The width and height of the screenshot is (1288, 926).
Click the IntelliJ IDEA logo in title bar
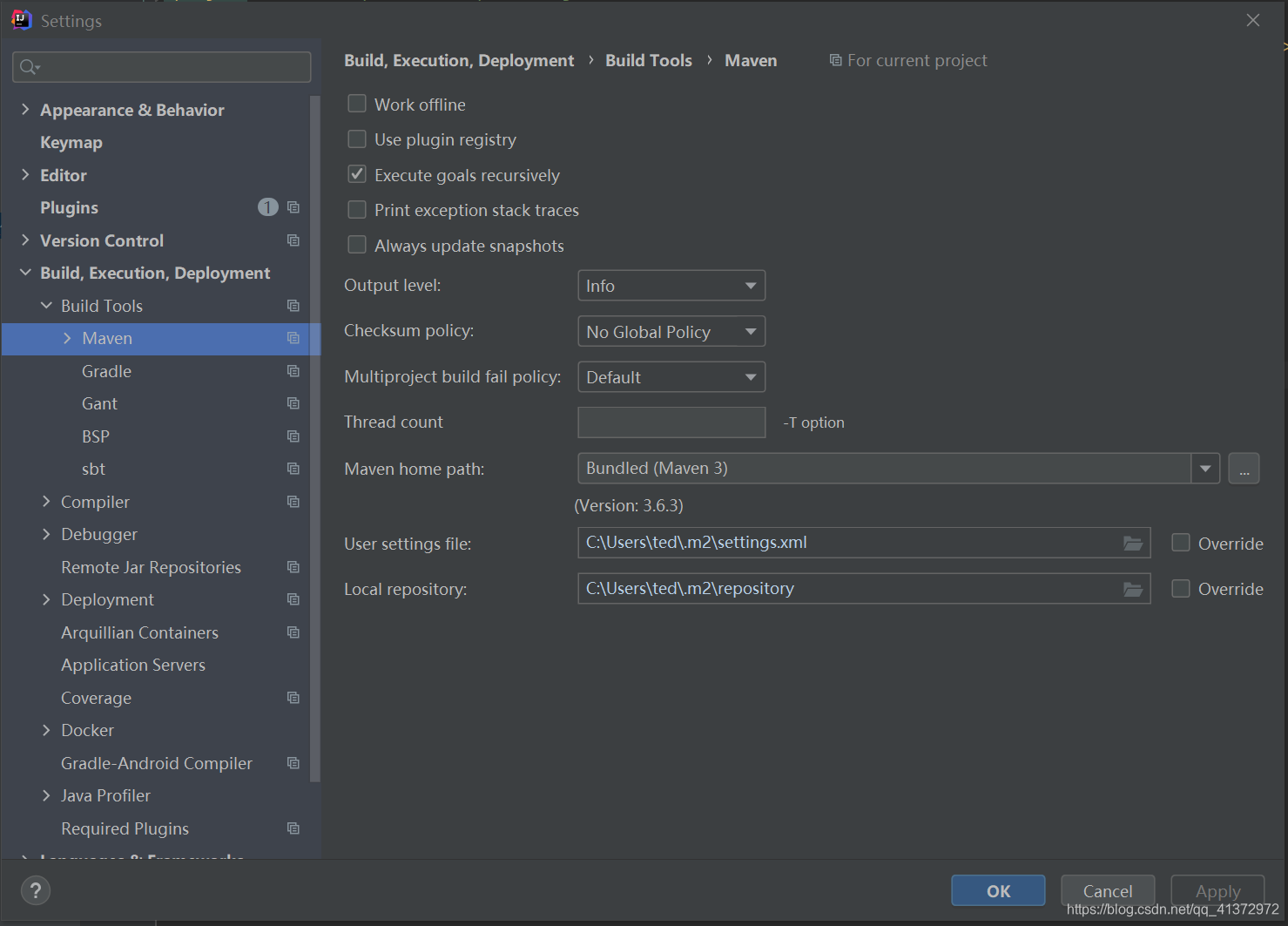point(22,20)
